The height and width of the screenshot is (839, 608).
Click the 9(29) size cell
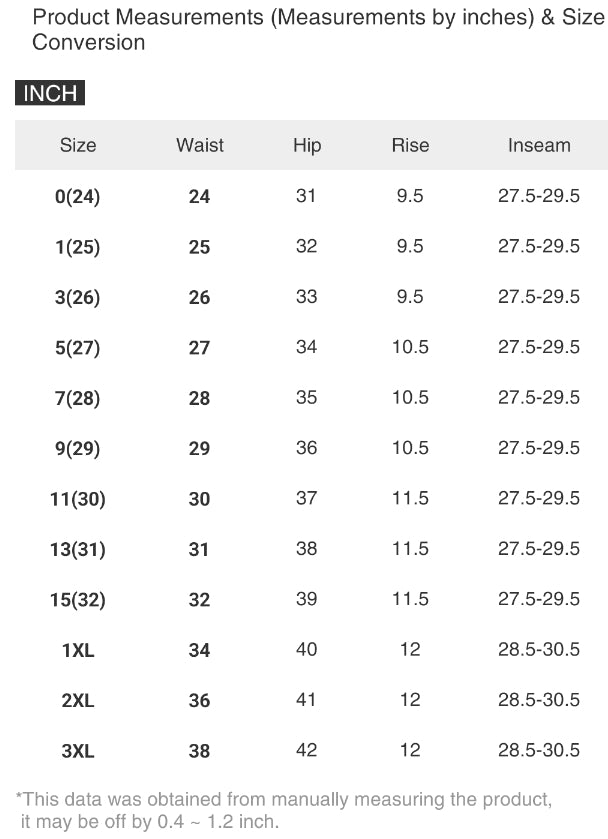tap(78, 449)
